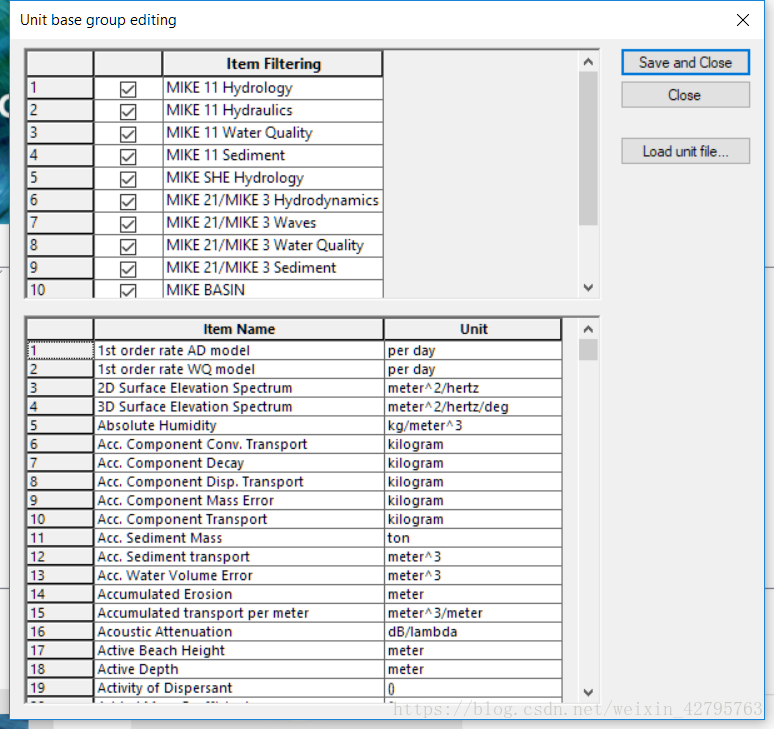Click the meter^2/hertz unit cell
The image size is (774, 729).
point(473,388)
